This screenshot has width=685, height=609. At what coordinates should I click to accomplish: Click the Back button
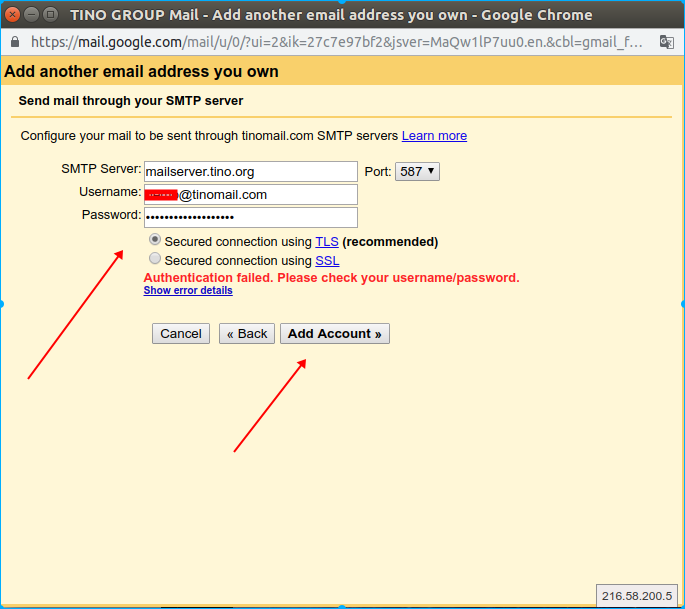(x=247, y=334)
